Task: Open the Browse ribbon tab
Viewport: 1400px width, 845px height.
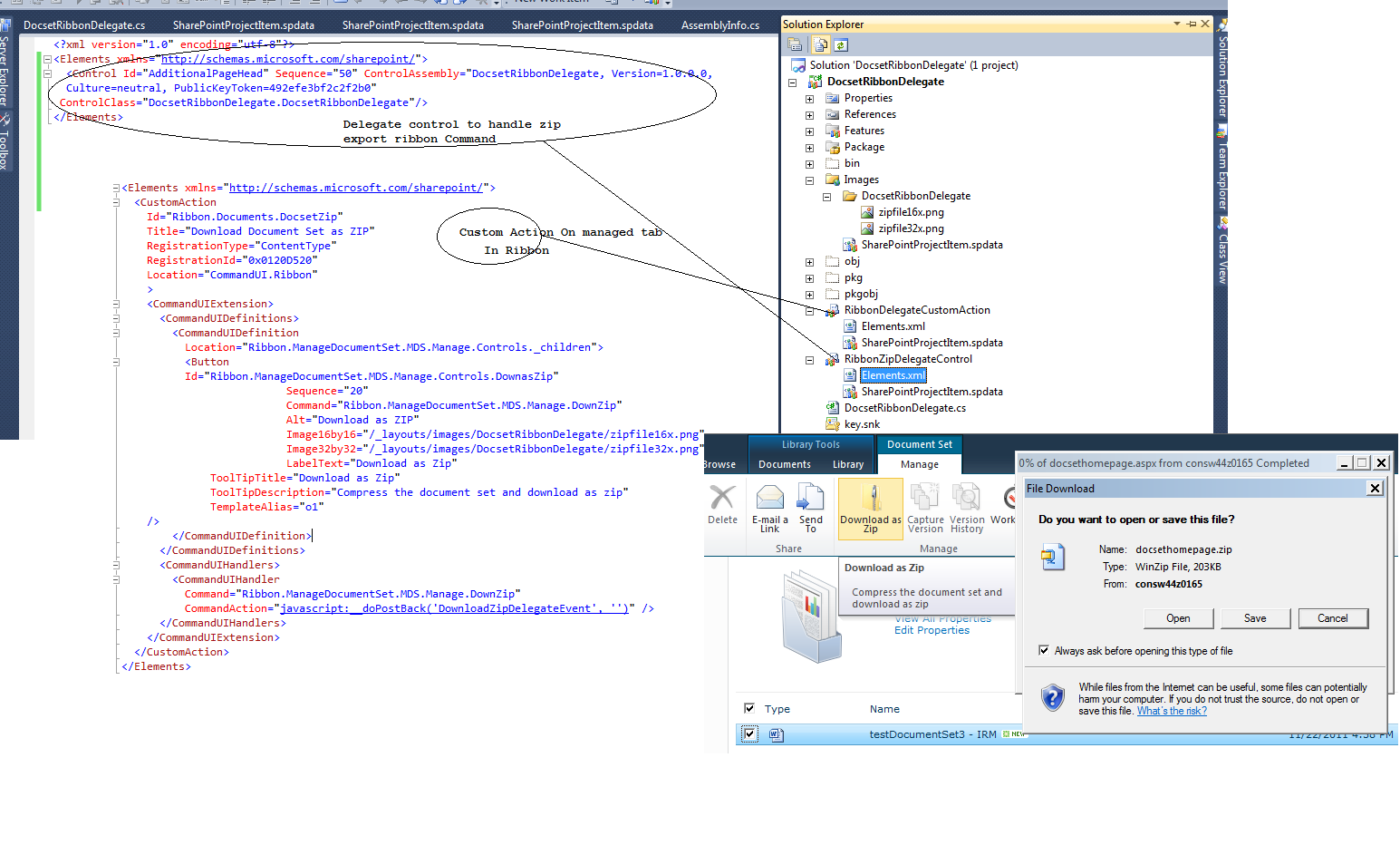Action: pos(719,464)
